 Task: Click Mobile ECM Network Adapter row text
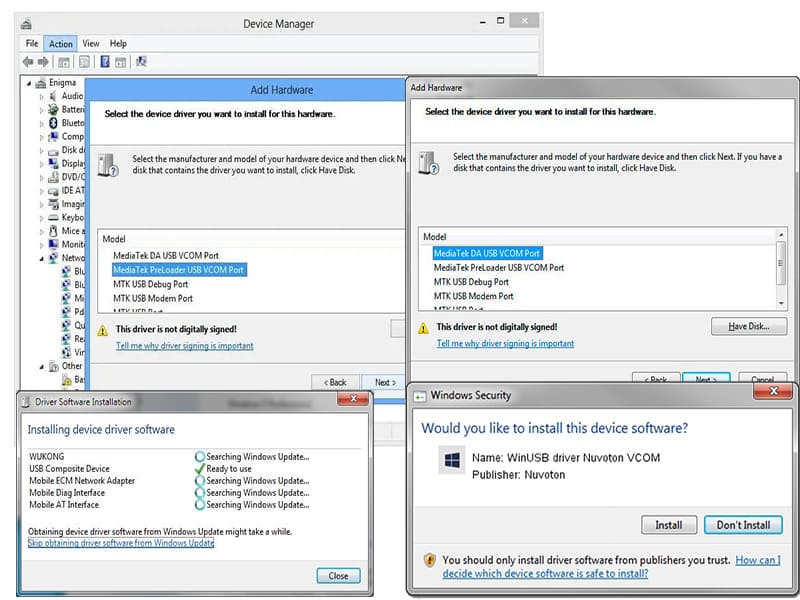(x=82, y=481)
